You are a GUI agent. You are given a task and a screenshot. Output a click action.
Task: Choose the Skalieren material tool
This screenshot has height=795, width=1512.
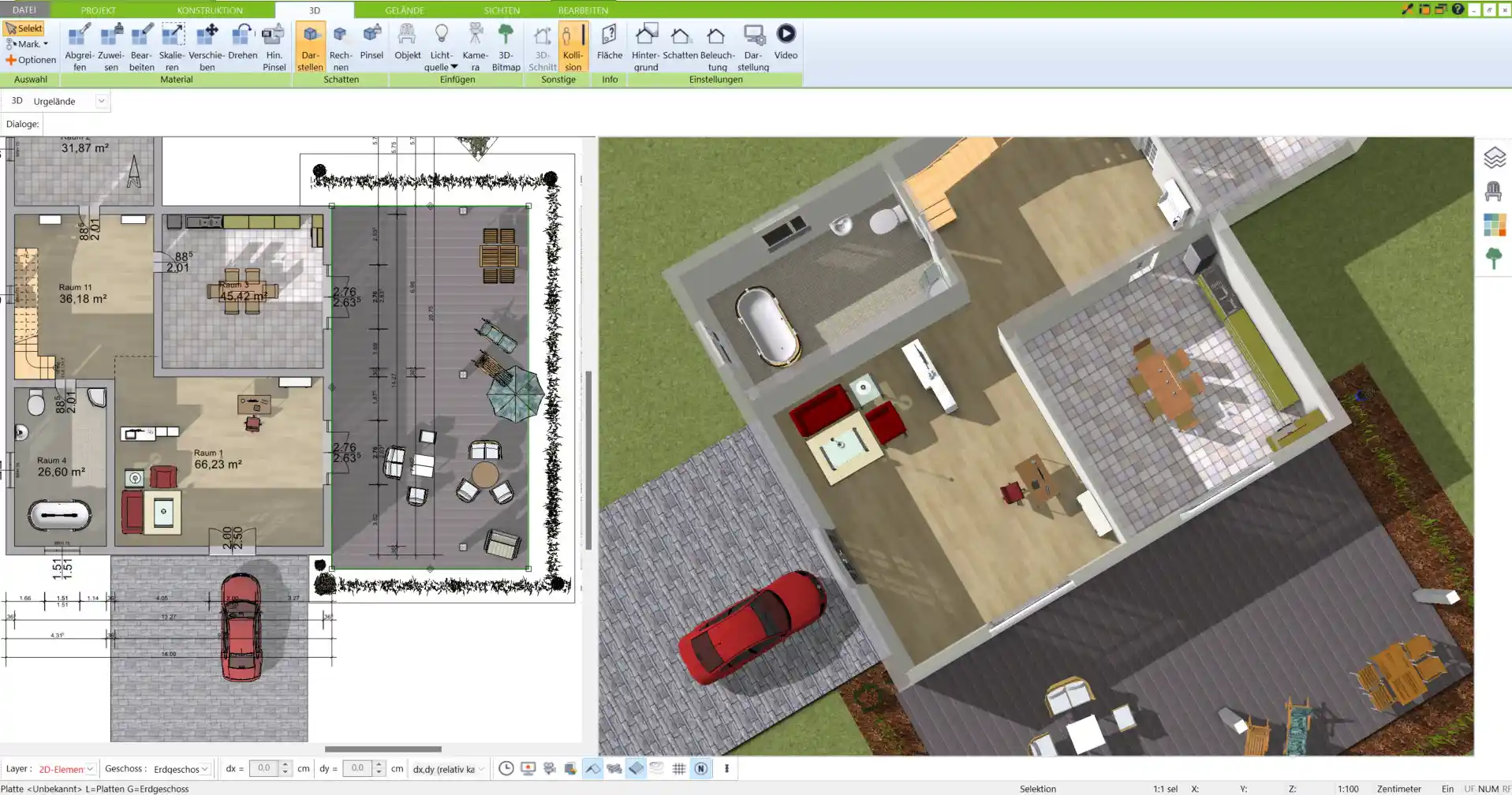(x=172, y=47)
